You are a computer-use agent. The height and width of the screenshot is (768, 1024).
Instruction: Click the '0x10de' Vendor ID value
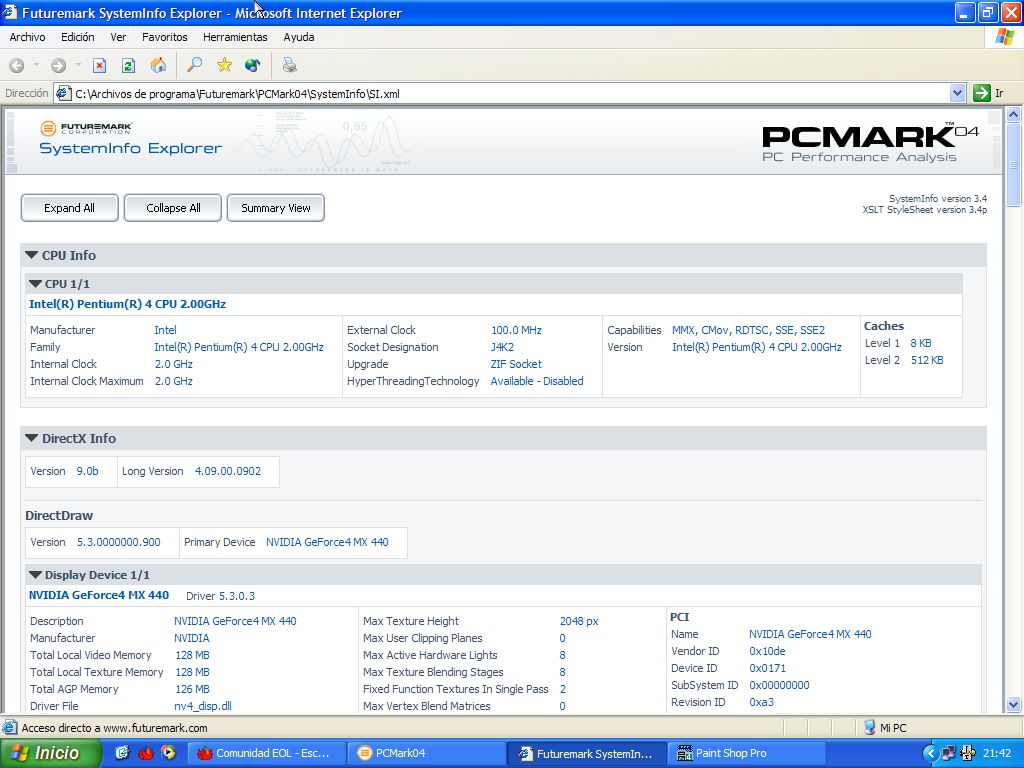click(x=767, y=651)
